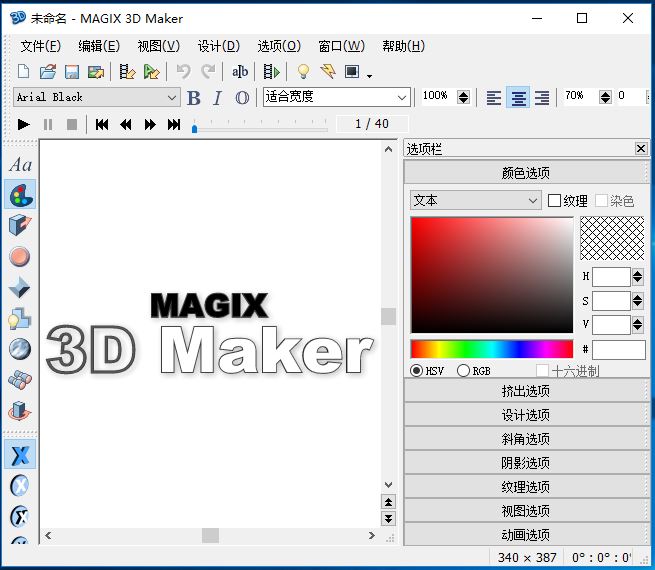Open the text editor (a|b icon)

(240, 72)
